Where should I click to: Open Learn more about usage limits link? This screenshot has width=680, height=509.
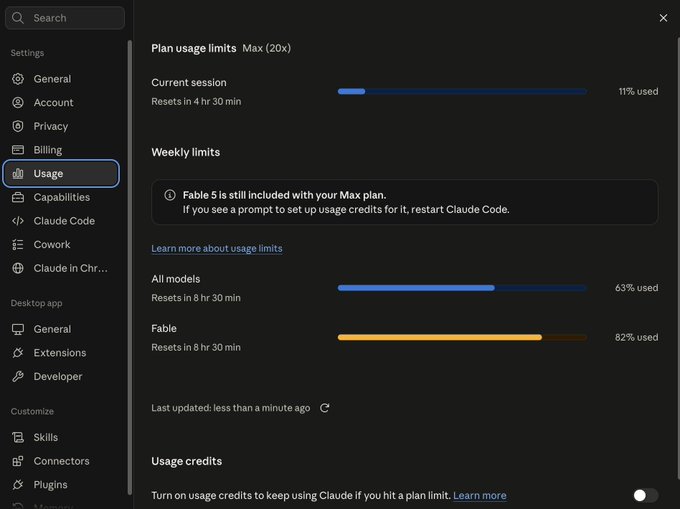pyautogui.click(x=217, y=248)
